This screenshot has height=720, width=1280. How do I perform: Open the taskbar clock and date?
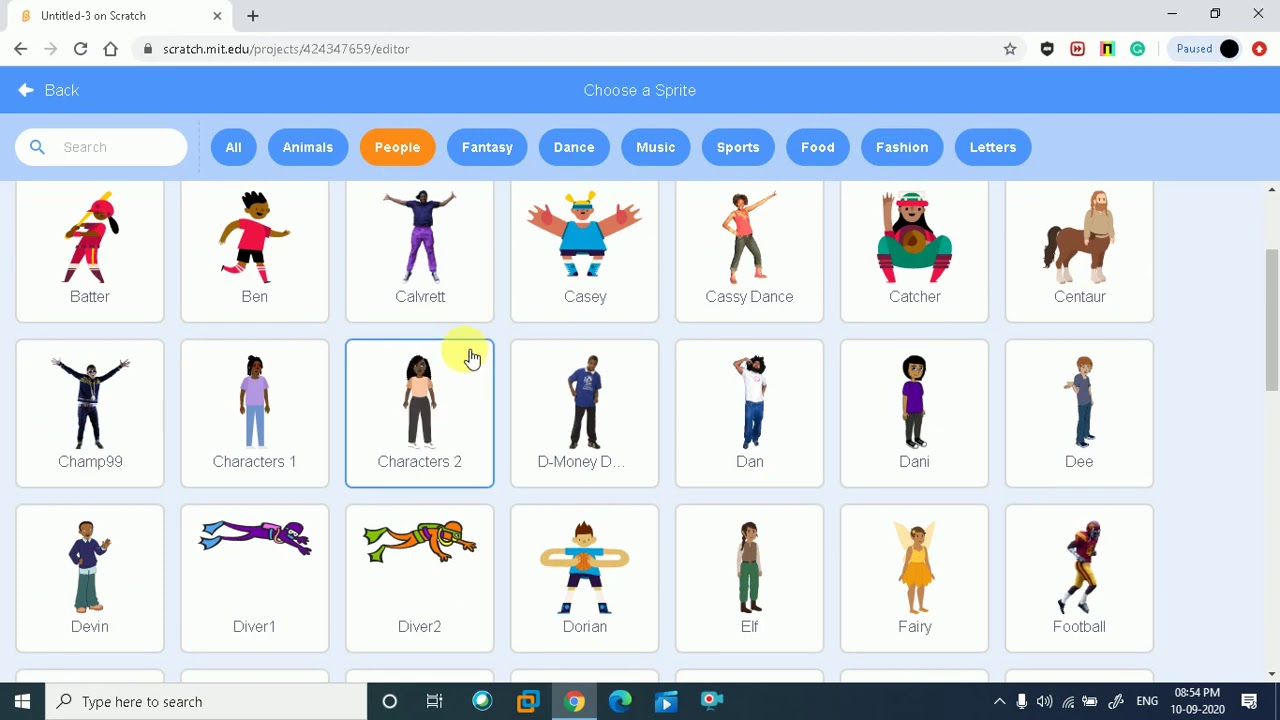pos(1197,701)
